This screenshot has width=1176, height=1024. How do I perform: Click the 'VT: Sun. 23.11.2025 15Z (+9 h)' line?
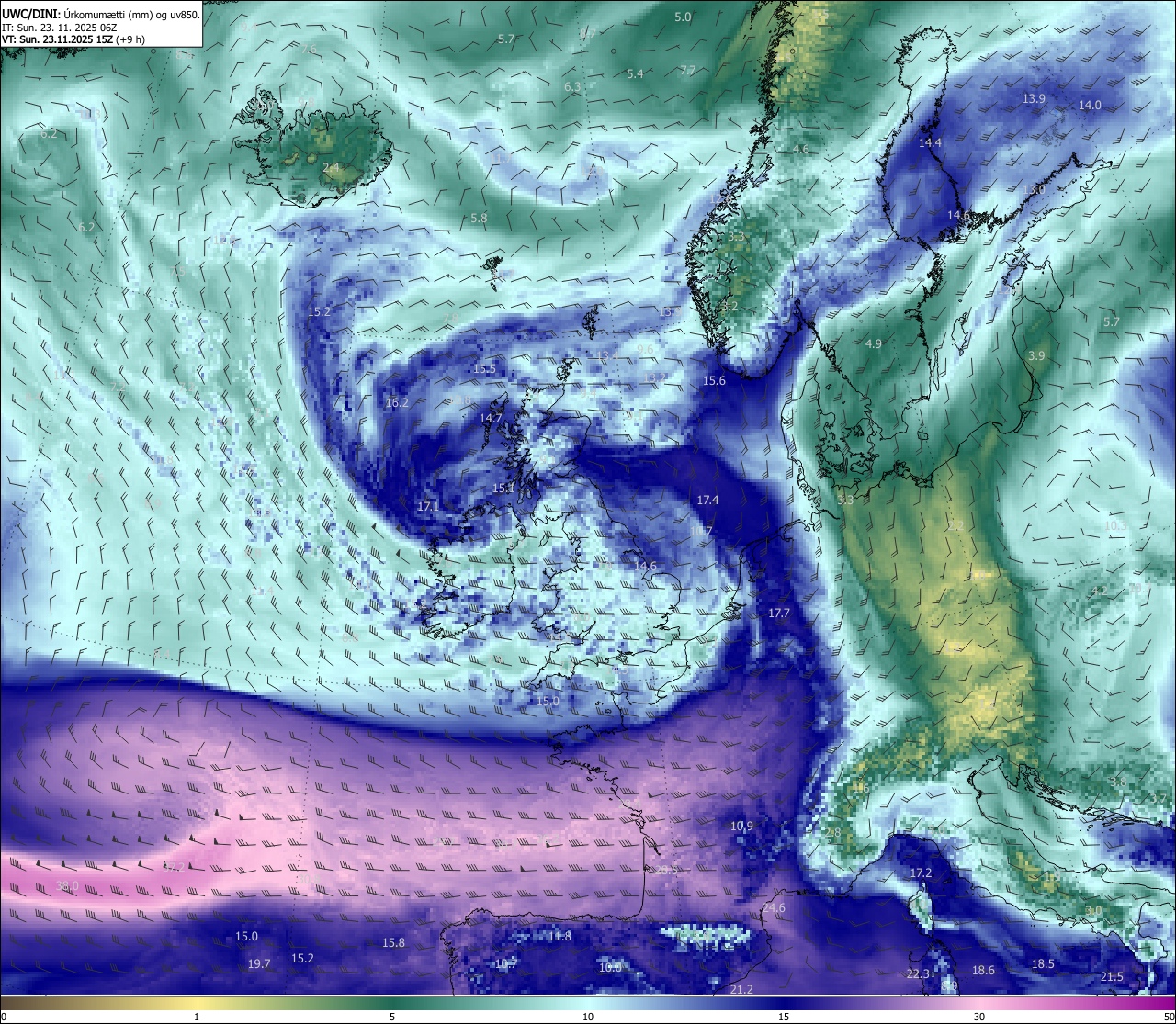pos(73,39)
